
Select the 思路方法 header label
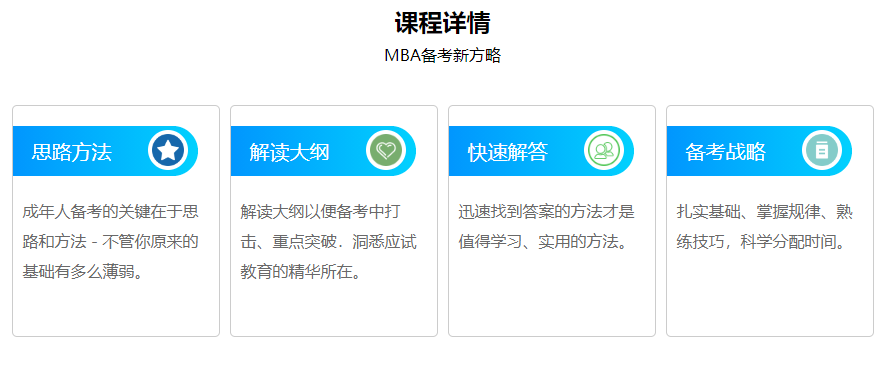pyautogui.click(x=72, y=152)
